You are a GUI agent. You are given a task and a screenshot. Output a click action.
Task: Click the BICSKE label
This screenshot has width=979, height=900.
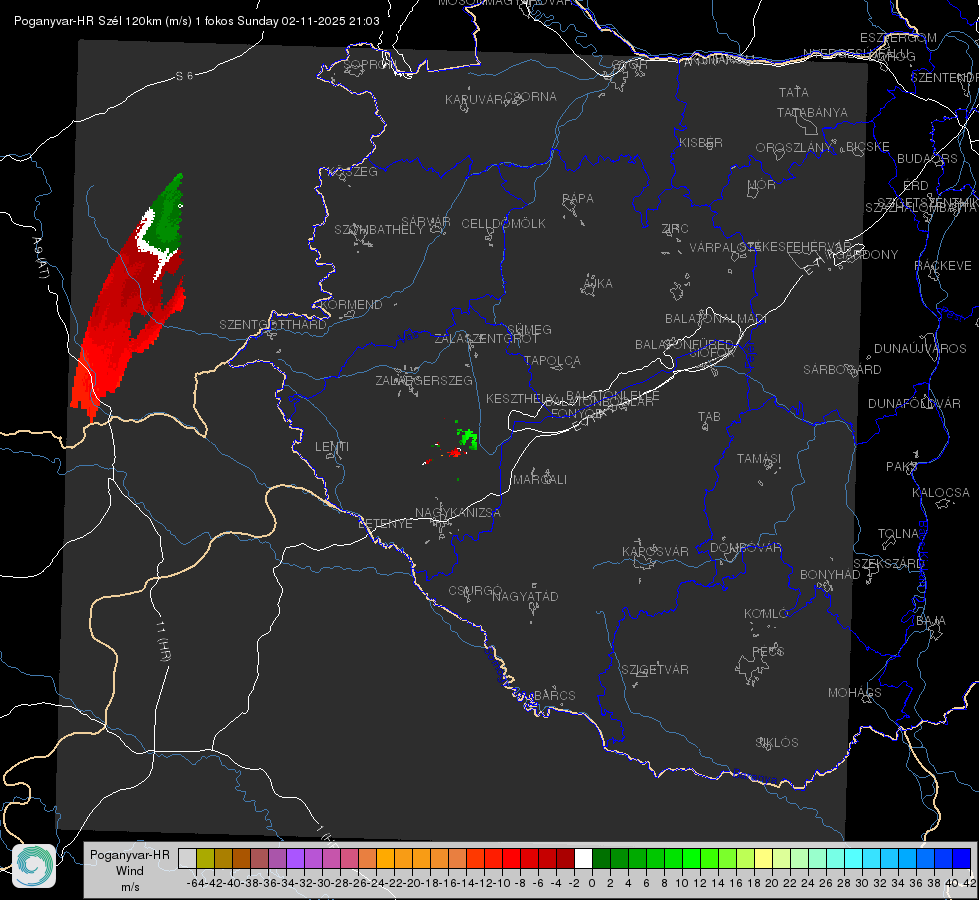868,146
